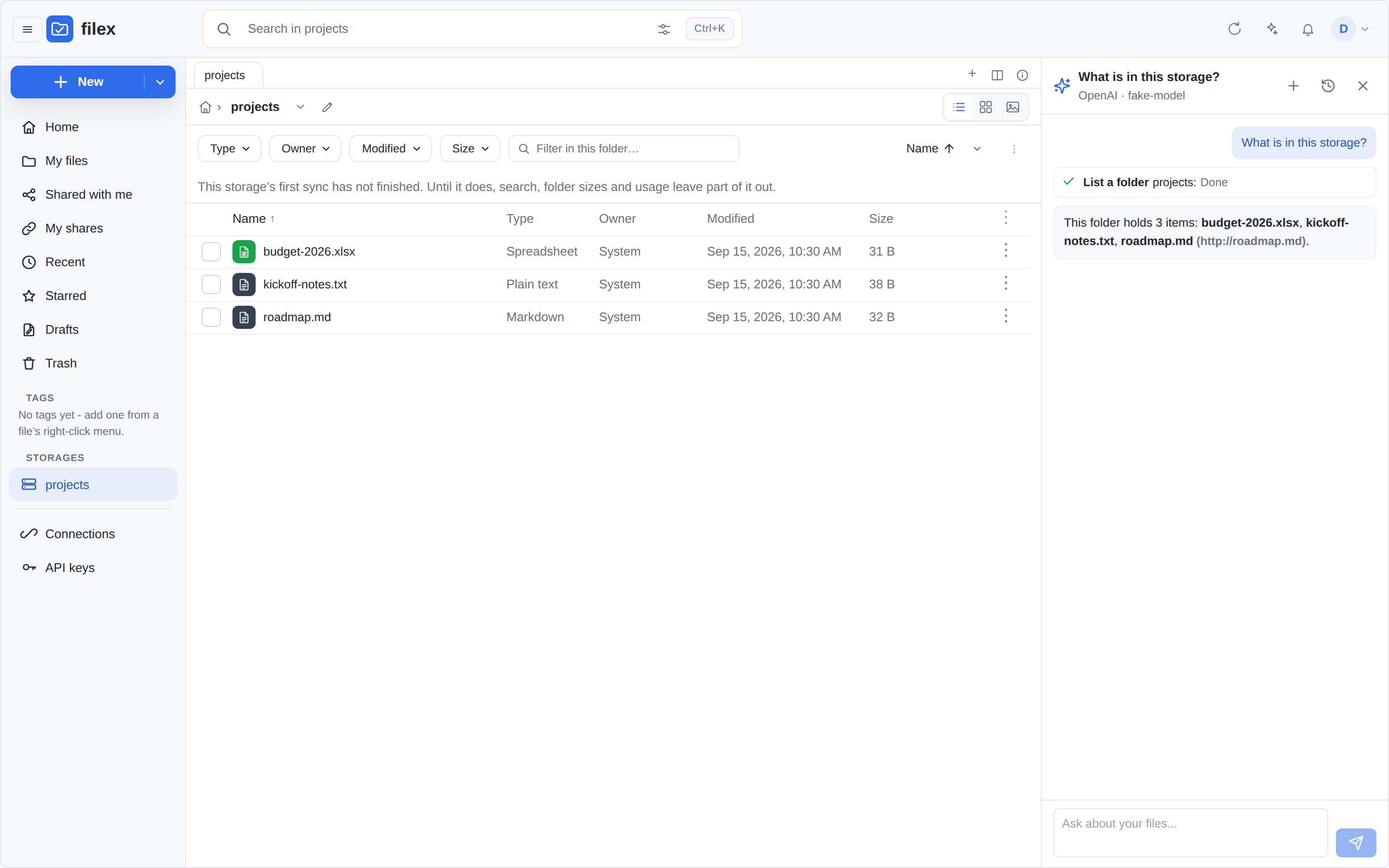Toggle the sidebar hamburger menu
The width and height of the screenshot is (1389, 868).
click(27, 29)
